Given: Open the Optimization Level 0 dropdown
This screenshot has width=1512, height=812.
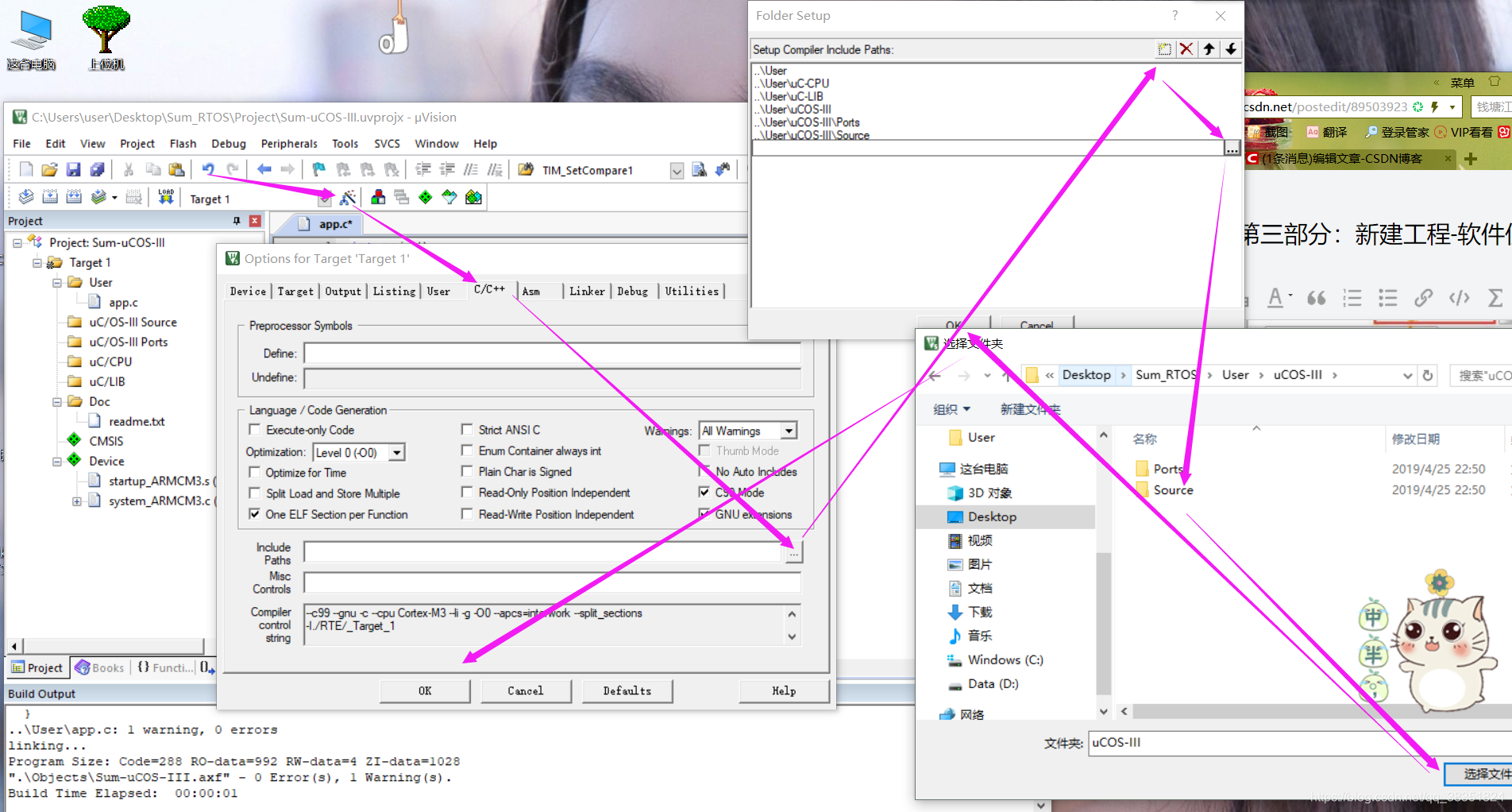Looking at the screenshot, I should pyautogui.click(x=397, y=453).
